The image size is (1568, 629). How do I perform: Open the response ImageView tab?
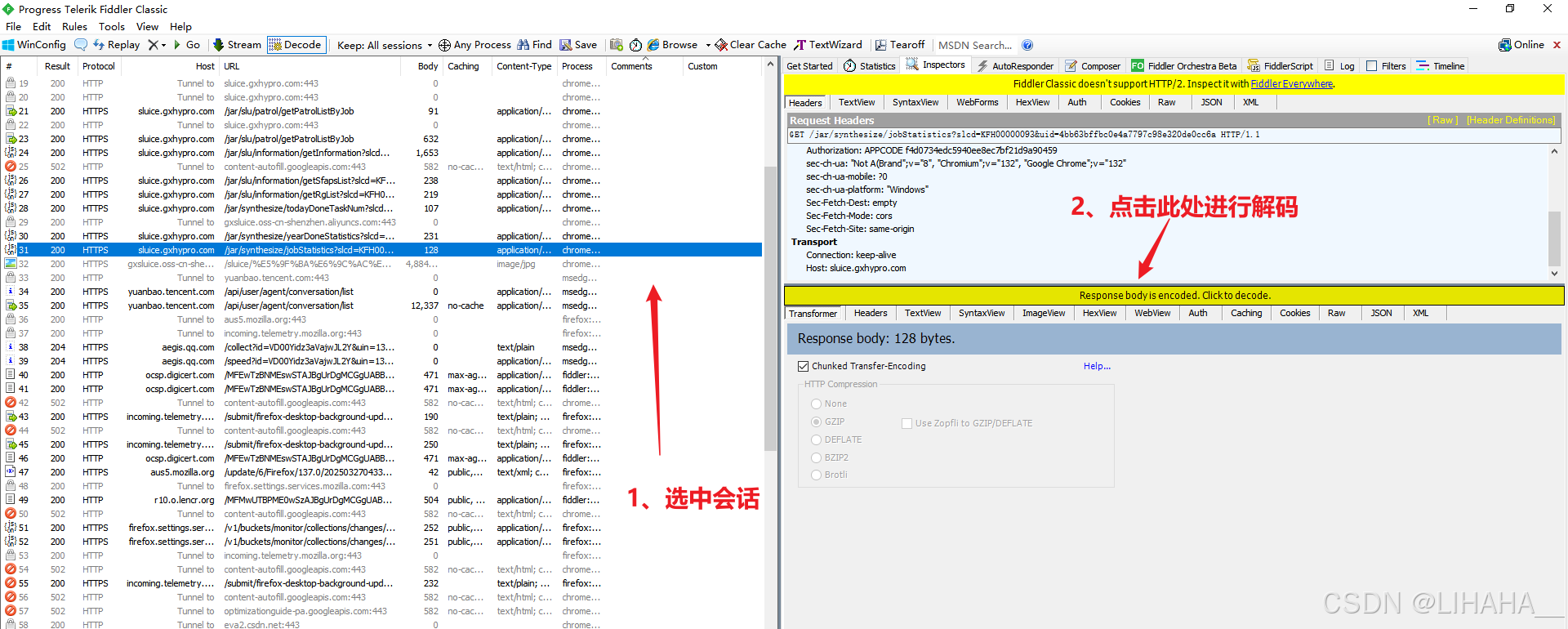click(x=1044, y=313)
